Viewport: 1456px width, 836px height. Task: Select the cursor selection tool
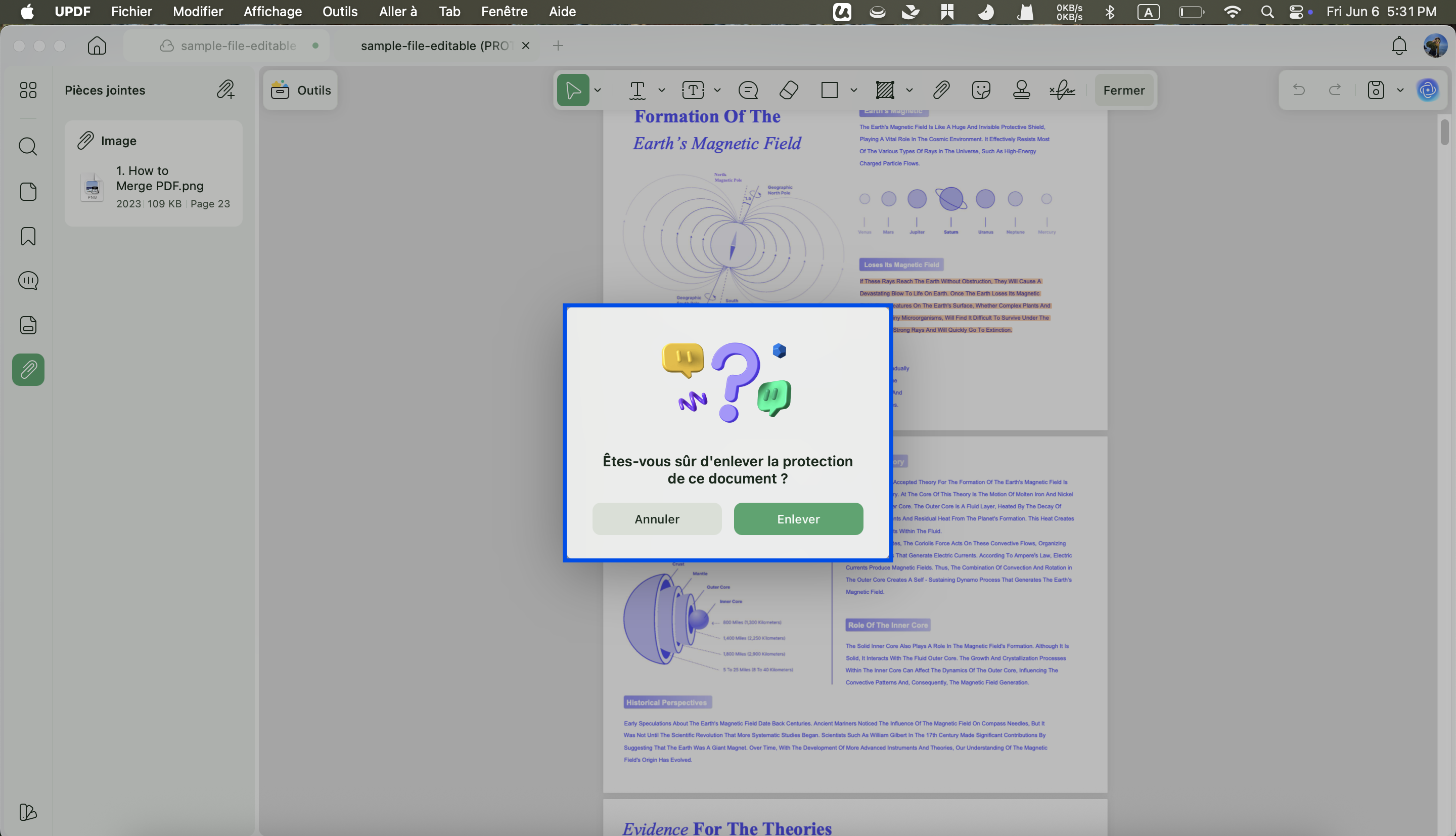tap(573, 90)
